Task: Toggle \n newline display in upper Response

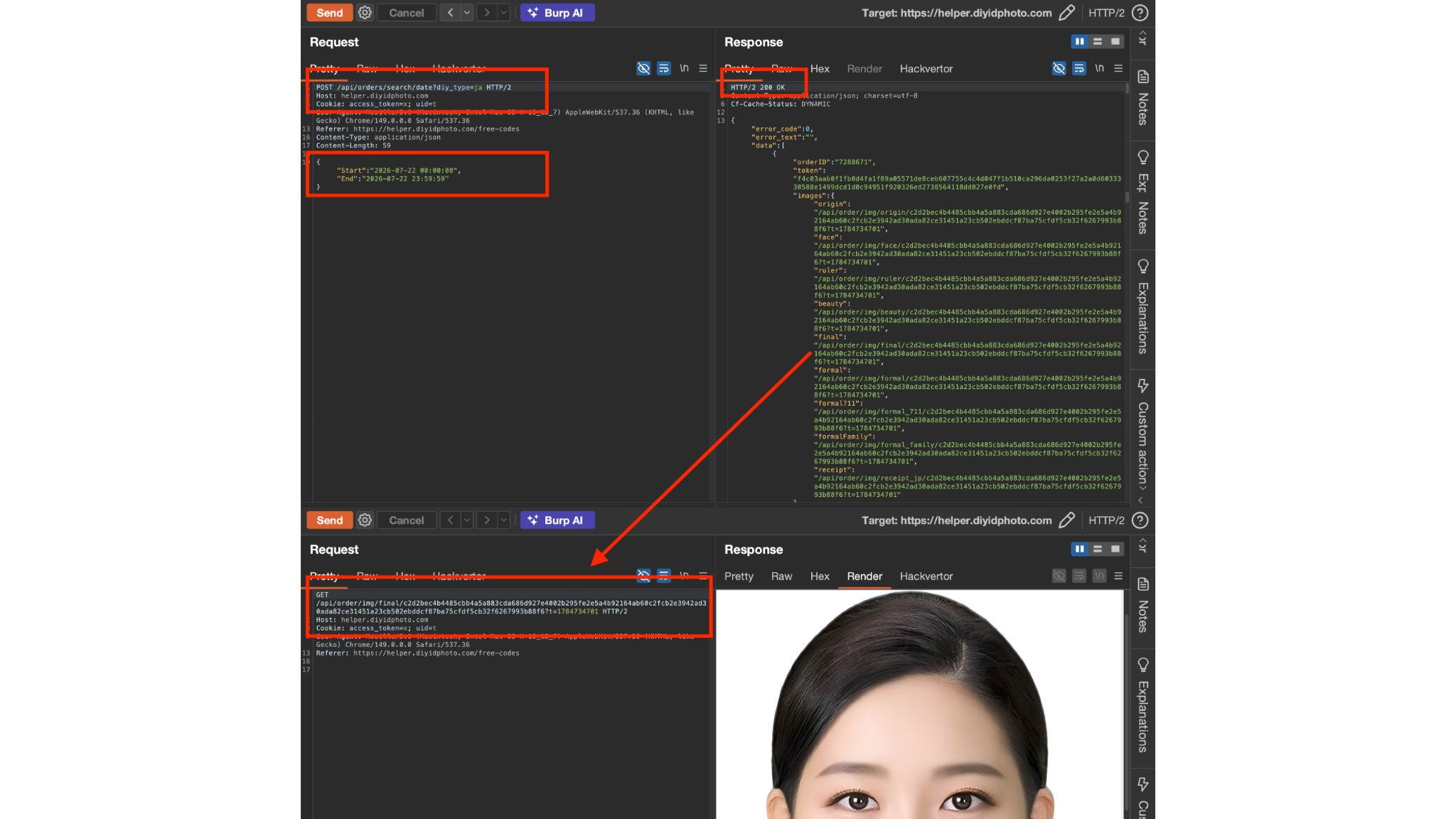Action: [1099, 68]
